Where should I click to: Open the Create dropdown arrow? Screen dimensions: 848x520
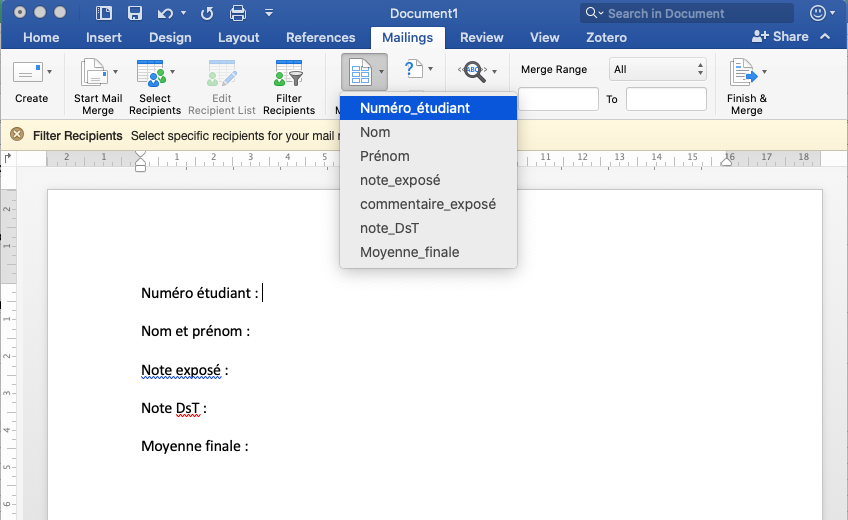tap(50, 71)
